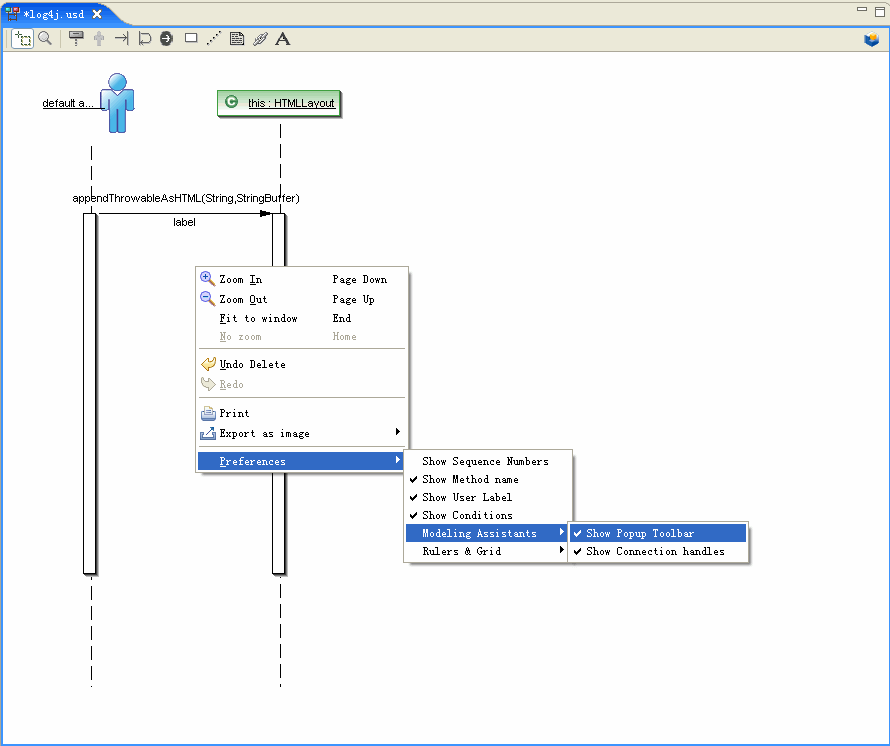Click the Home shortcut text
The width and height of the screenshot is (890, 746).
345,336
